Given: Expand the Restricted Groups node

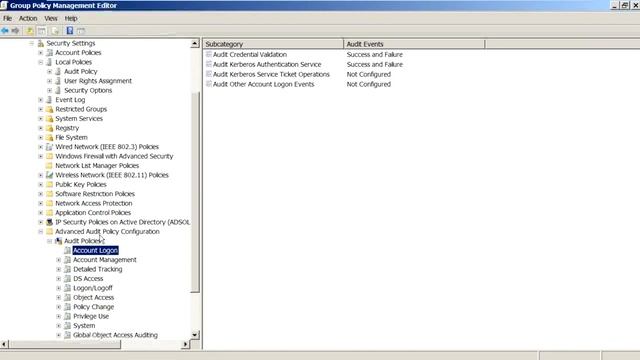Looking at the screenshot, I should 40,109.
